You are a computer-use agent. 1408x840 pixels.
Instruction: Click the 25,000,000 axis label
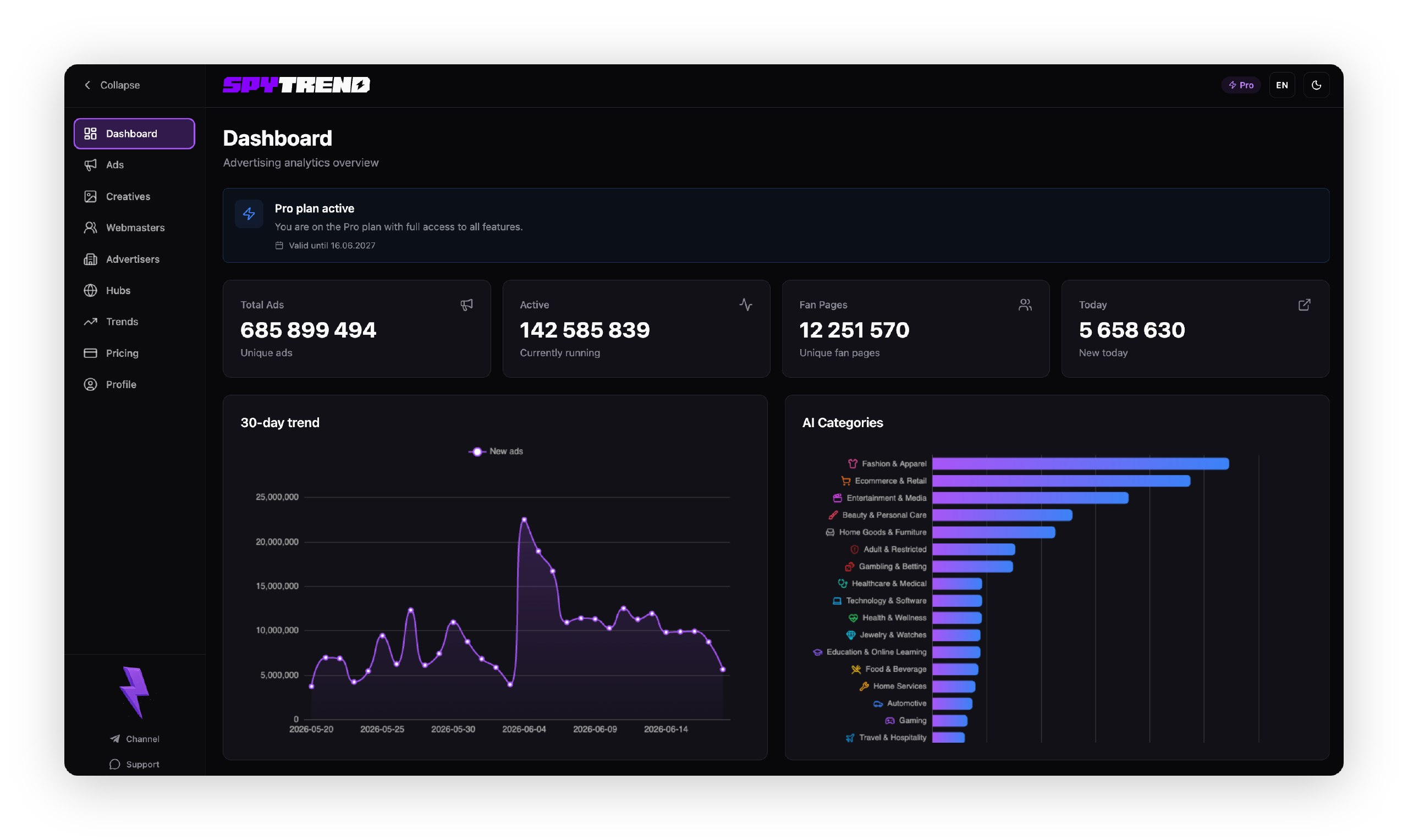[x=277, y=497]
